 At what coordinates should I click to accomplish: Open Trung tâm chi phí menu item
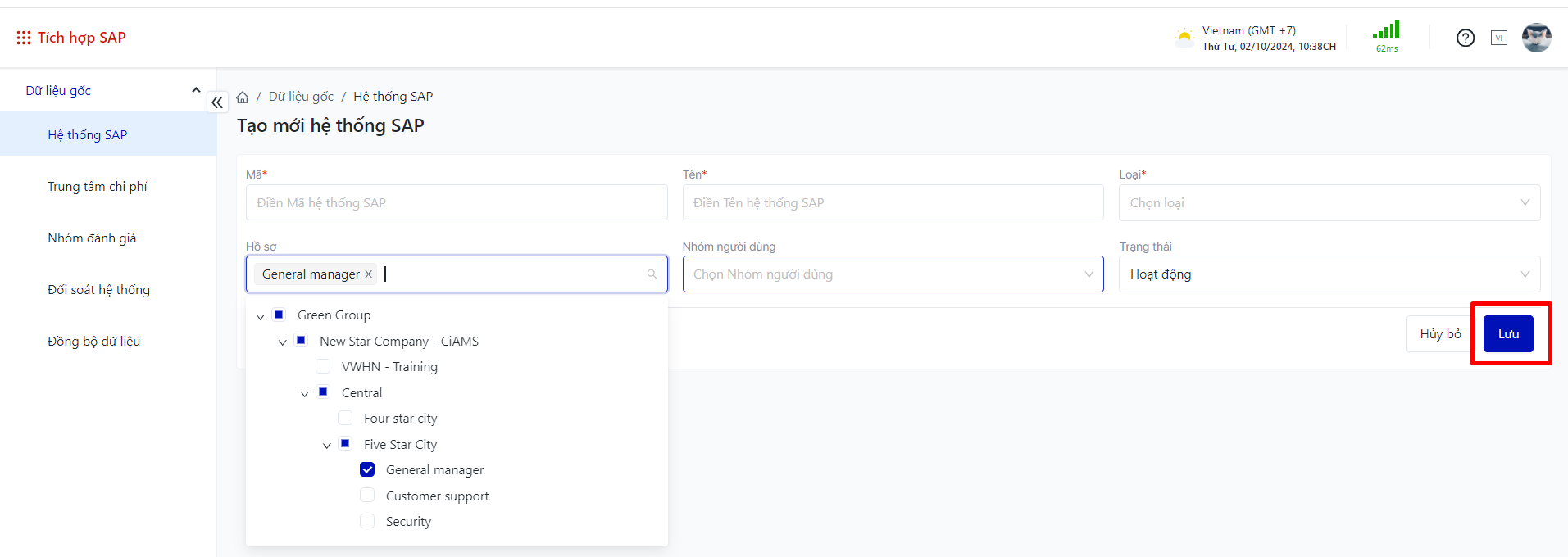pos(98,187)
